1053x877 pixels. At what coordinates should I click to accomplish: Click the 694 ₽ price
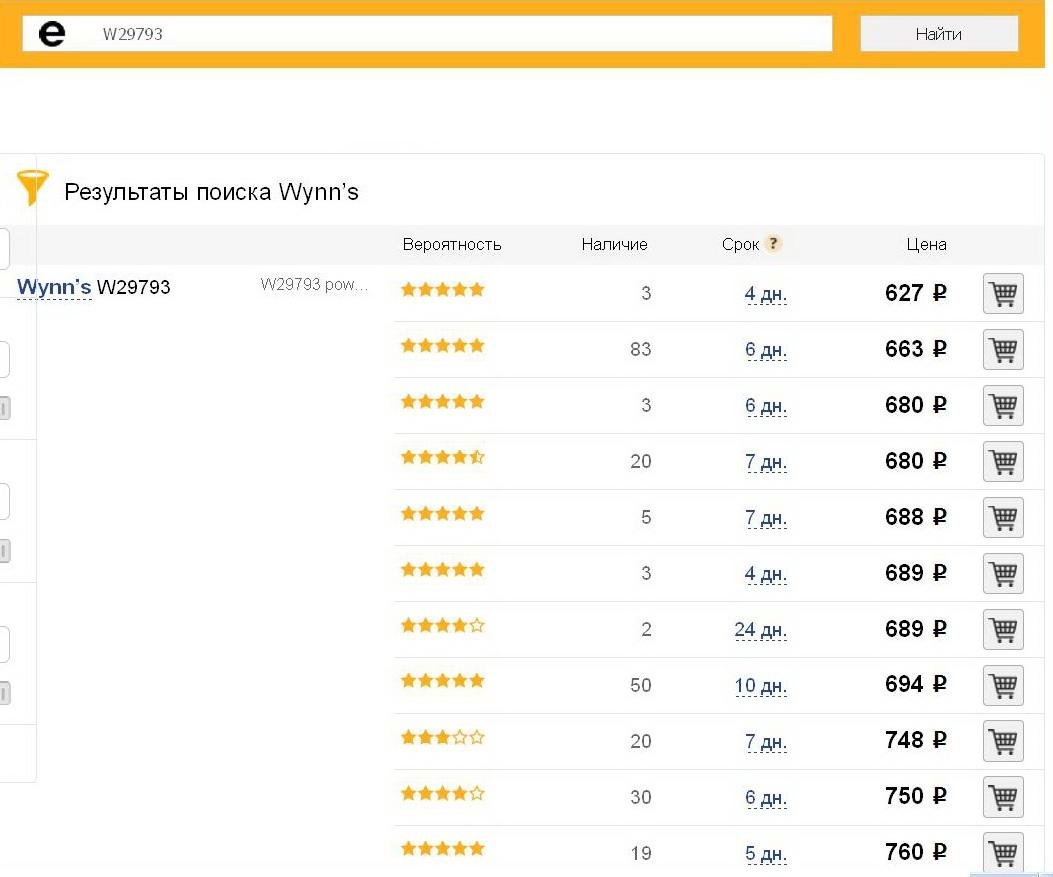915,684
